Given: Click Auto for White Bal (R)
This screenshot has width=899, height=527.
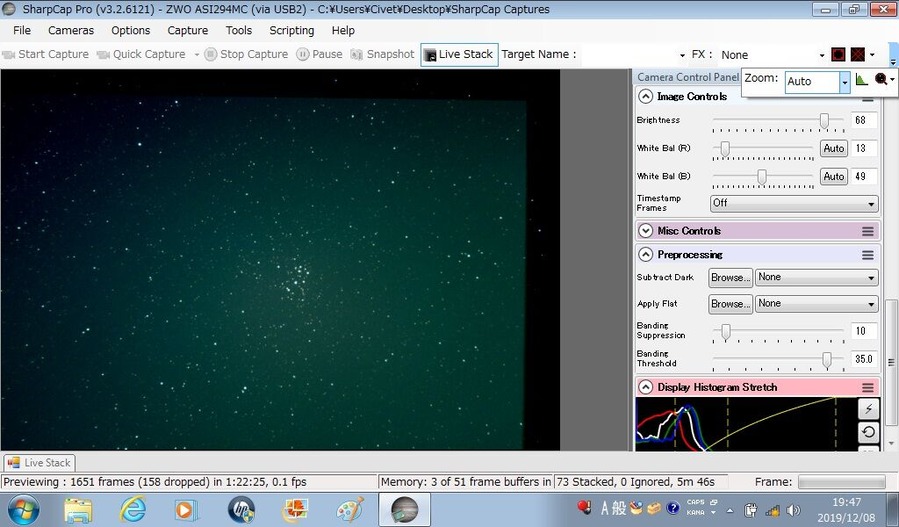Looking at the screenshot, I should click(x=834, y=149).
